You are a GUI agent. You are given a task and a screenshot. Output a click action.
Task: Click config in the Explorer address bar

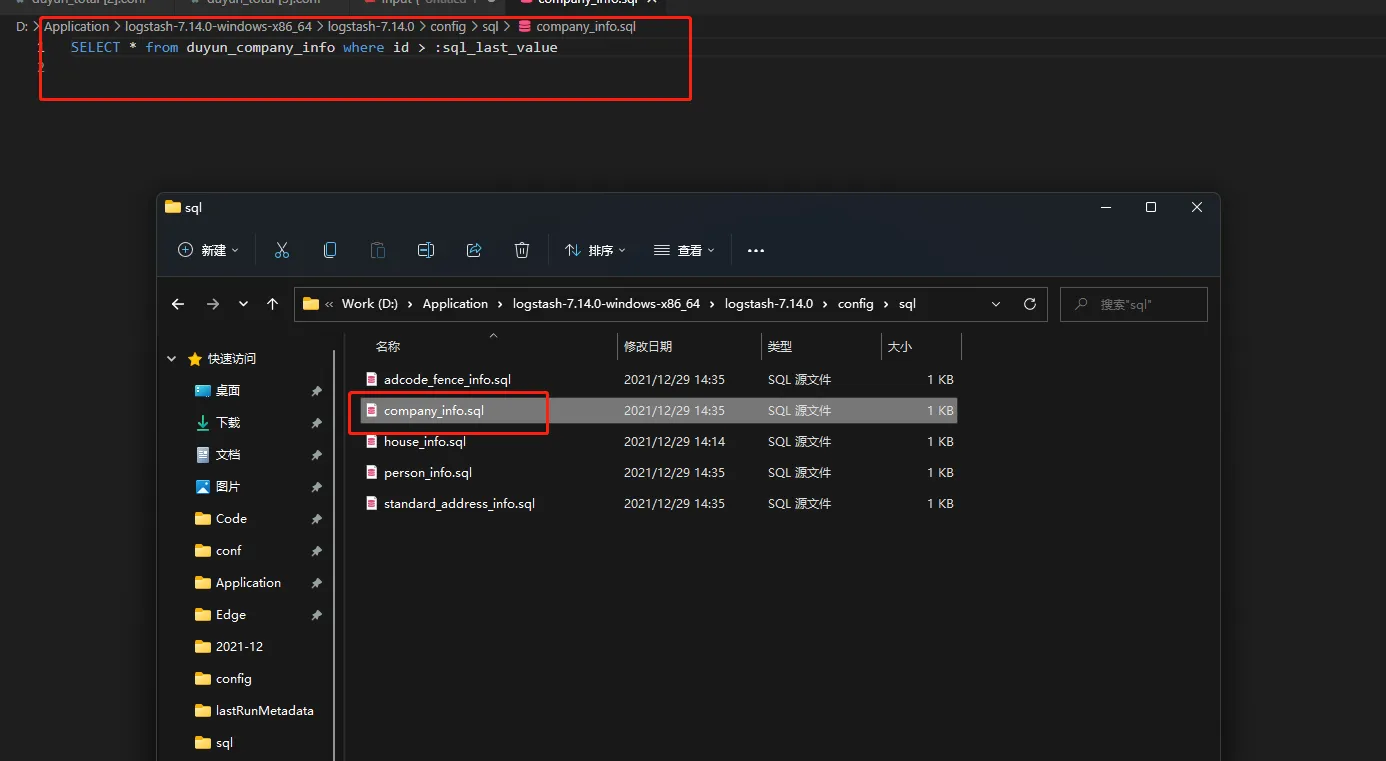click(x=855, y=304)
